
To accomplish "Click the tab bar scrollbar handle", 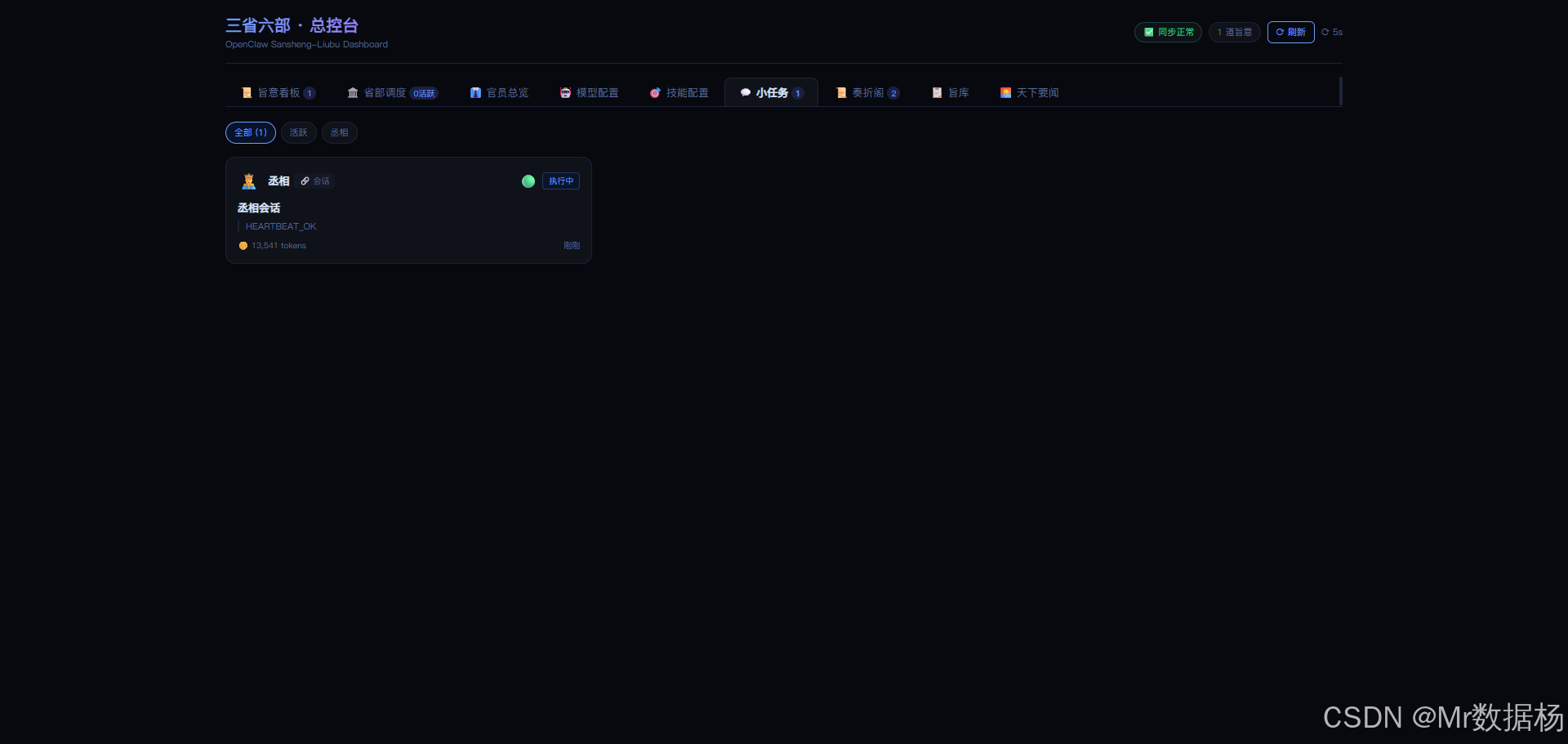I will 1340,91.
